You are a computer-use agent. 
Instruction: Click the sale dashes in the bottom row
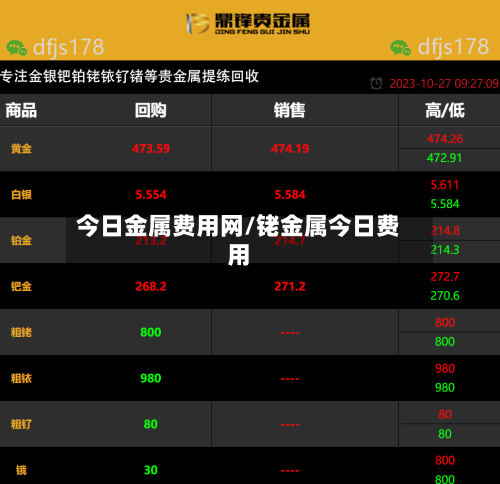[x=290, y=471]
